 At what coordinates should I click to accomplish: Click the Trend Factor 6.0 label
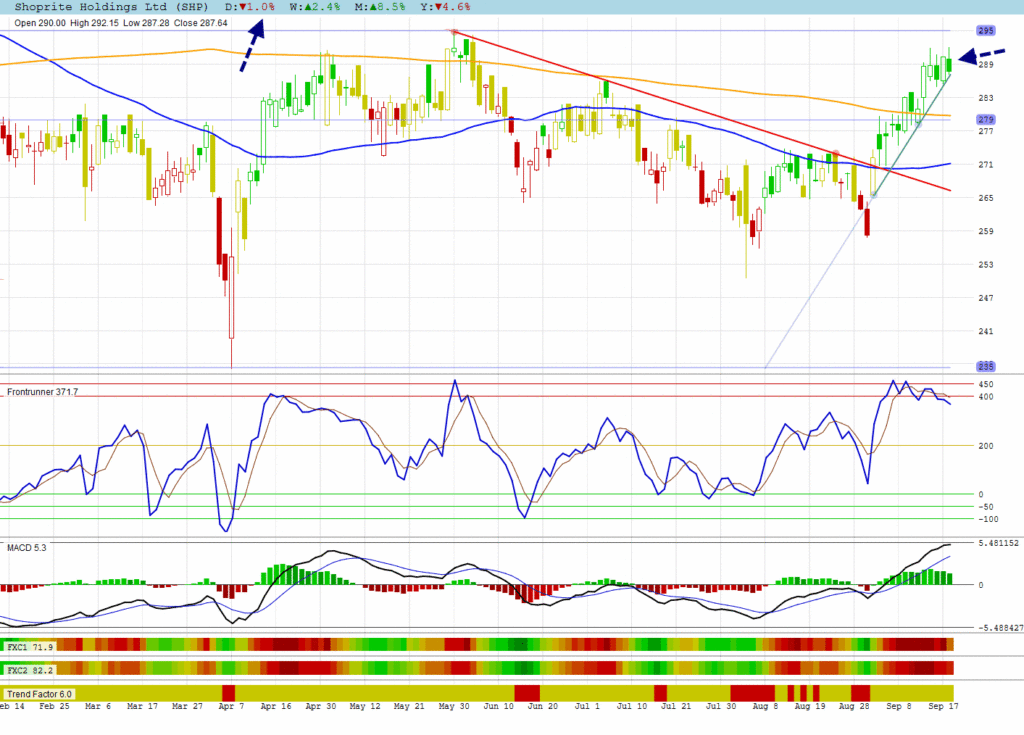pos(40,693)
